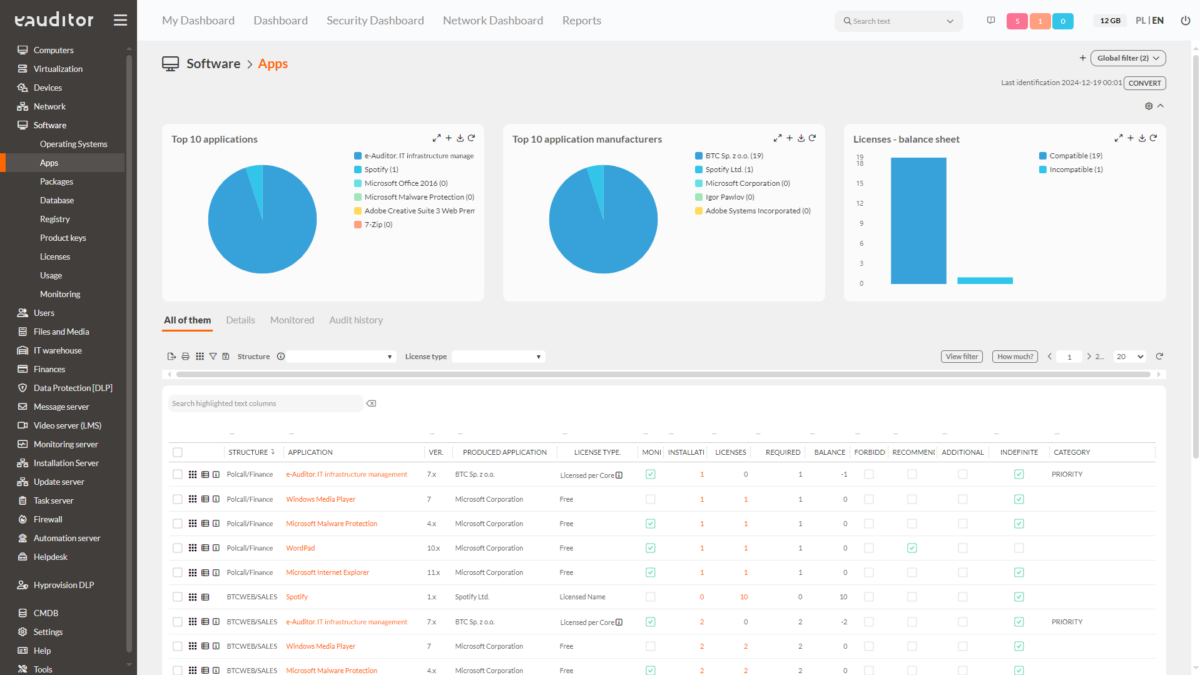Click the power logout icon
Screen dimensions: 1200x675
[x=1185, y=20]
